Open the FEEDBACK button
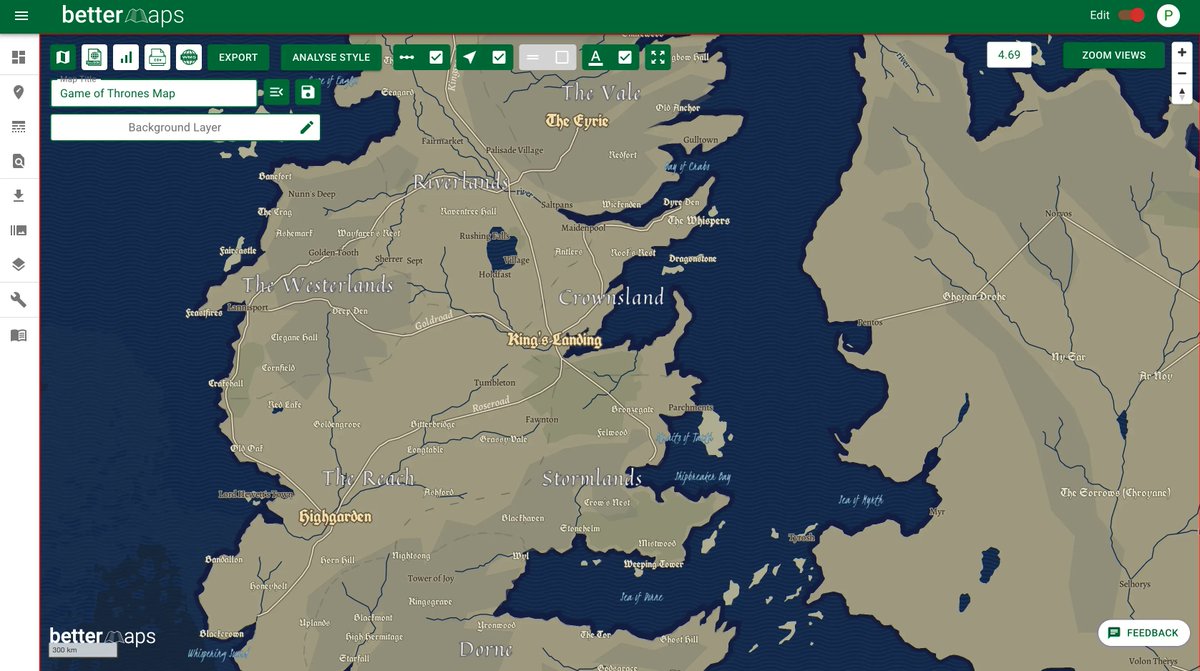Viewport: 1200px width, 671px height. [x=1143, y=632]
